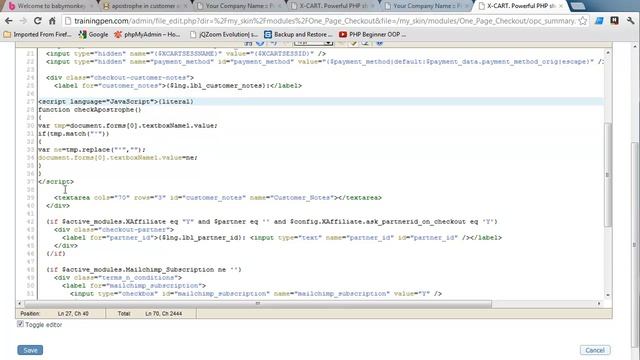This screenshot has height=360, width=640.
Task: Switch to the inactive X-CART tab
Action: [333, 6]
